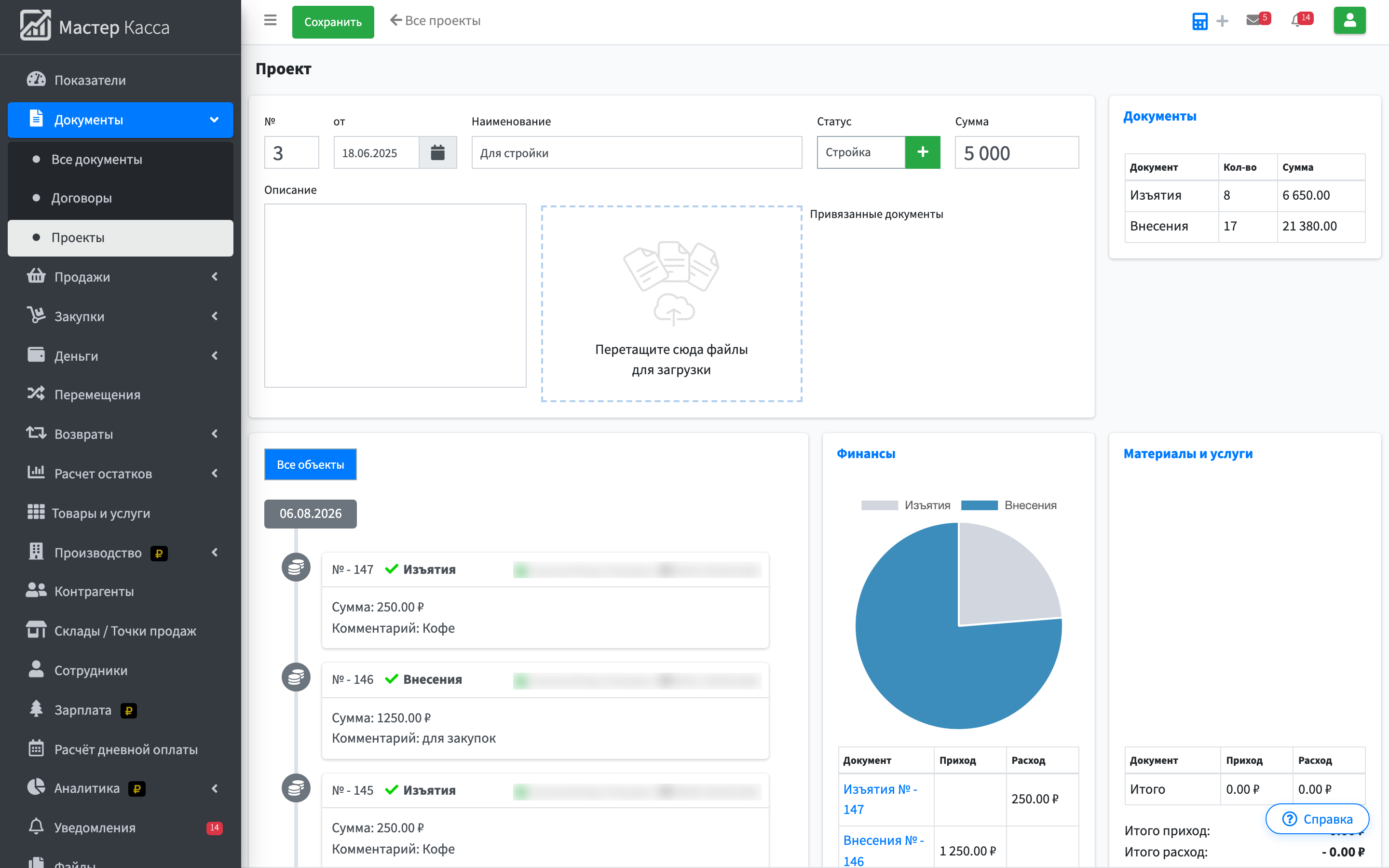Toggle Изъятия legend in pie chart
Viewport: 1389px width, 868px height.
[905, 505]
